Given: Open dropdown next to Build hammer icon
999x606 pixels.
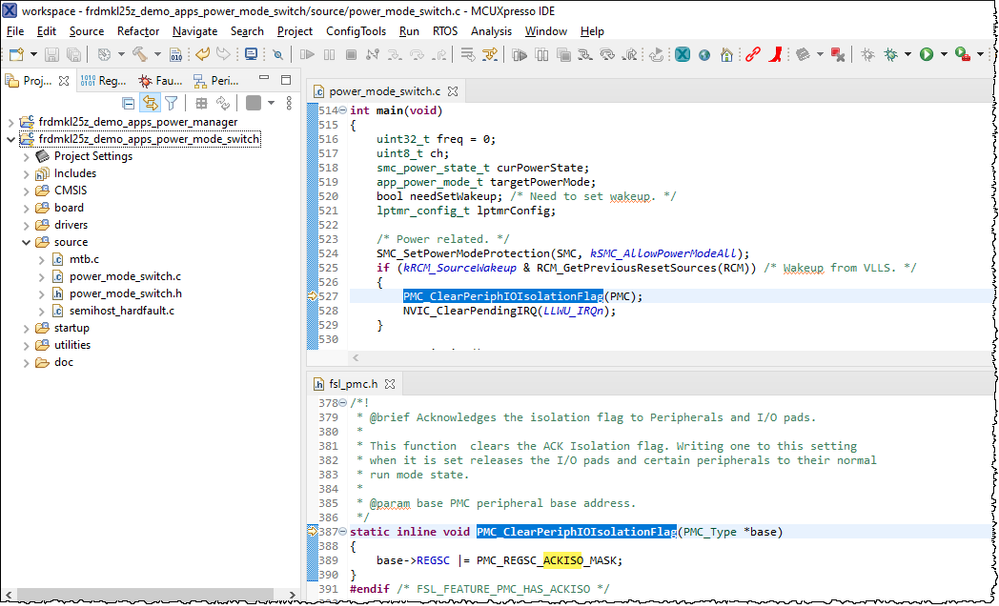Looking at the screenshot, I should pyautogui.click(x=157, y=55).
